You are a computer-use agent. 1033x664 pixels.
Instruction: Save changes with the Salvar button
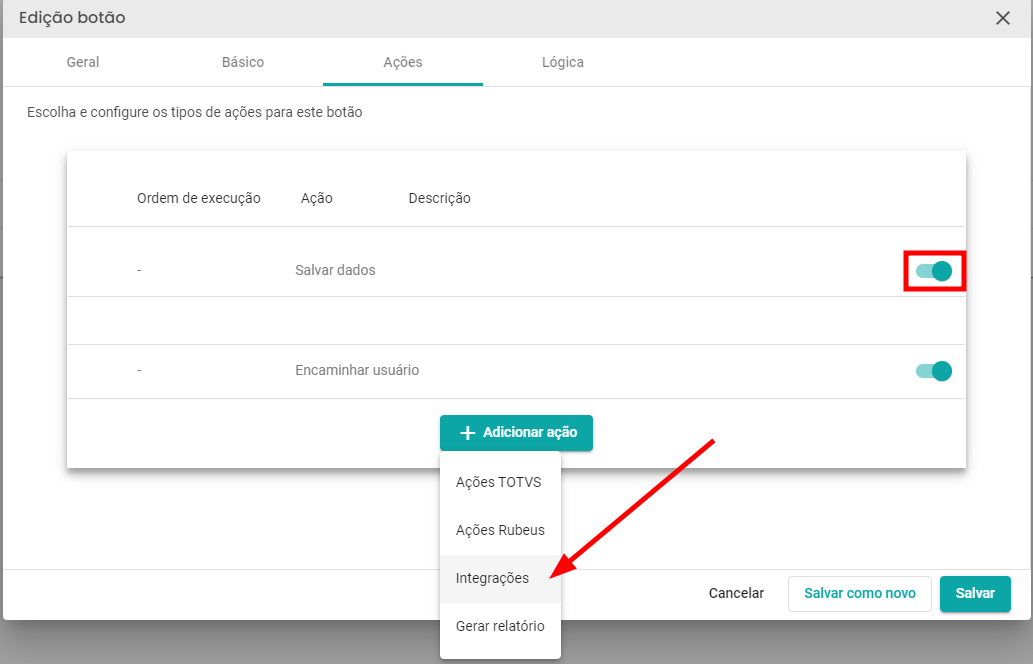point(975,594)
